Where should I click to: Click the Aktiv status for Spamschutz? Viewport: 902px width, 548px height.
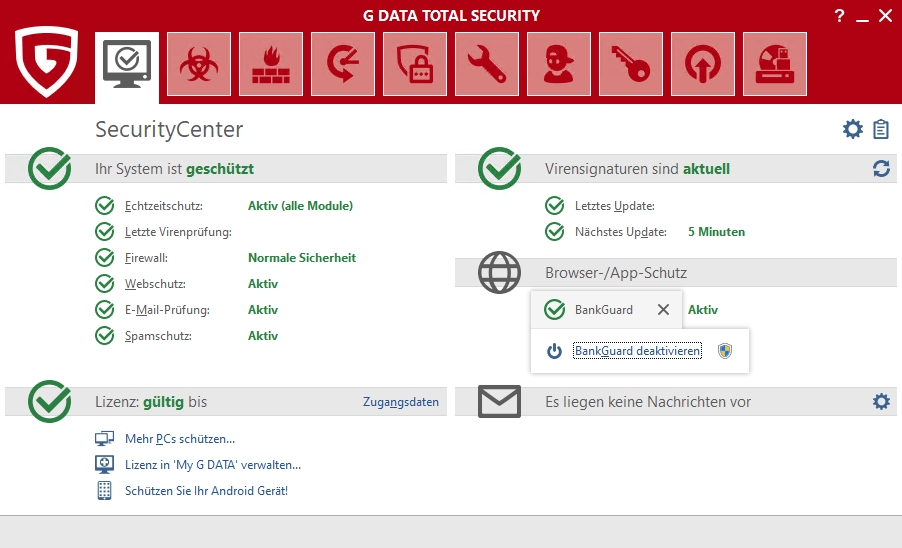[263, 335]
